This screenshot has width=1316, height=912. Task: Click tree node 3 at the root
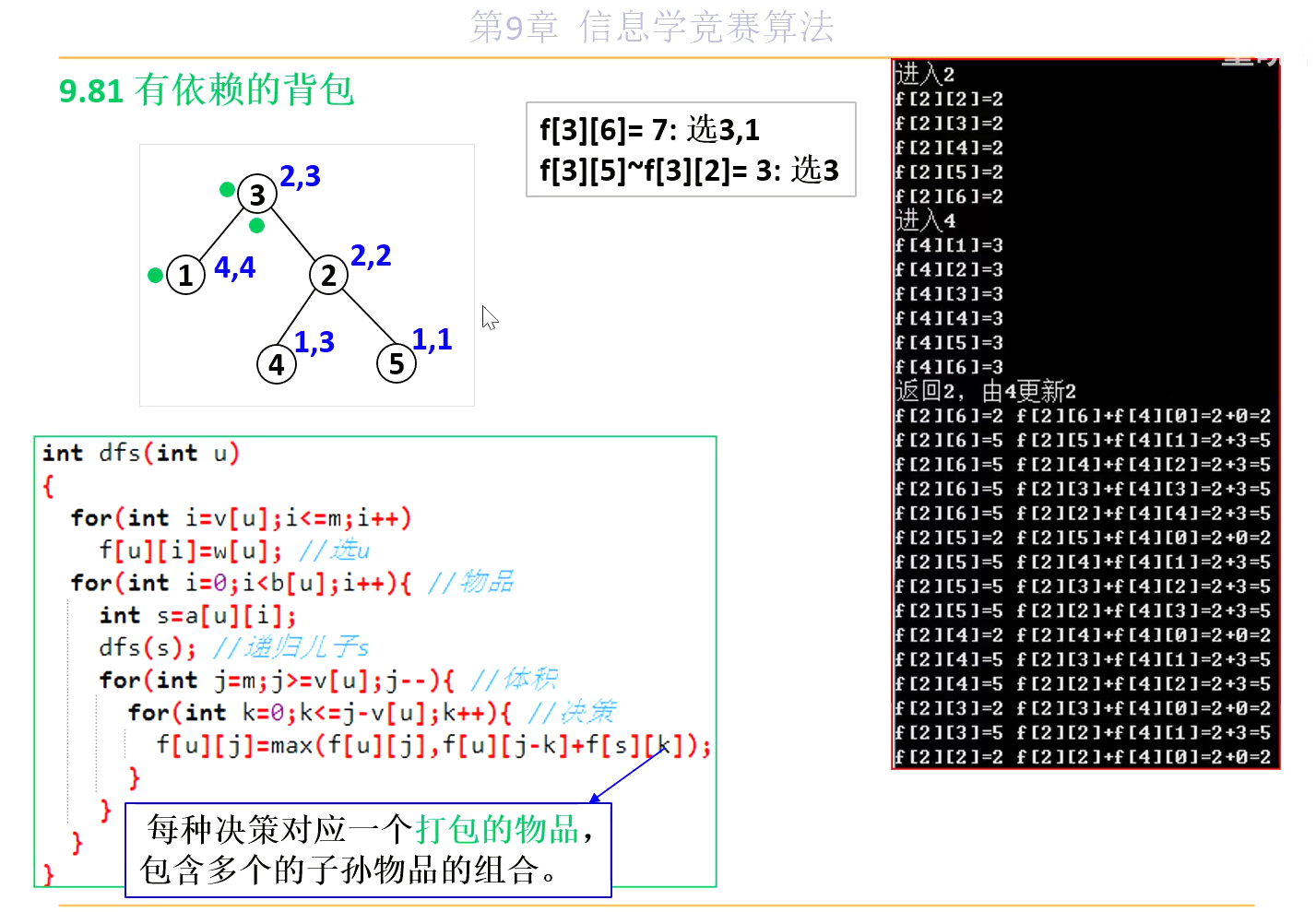point(257,195)
